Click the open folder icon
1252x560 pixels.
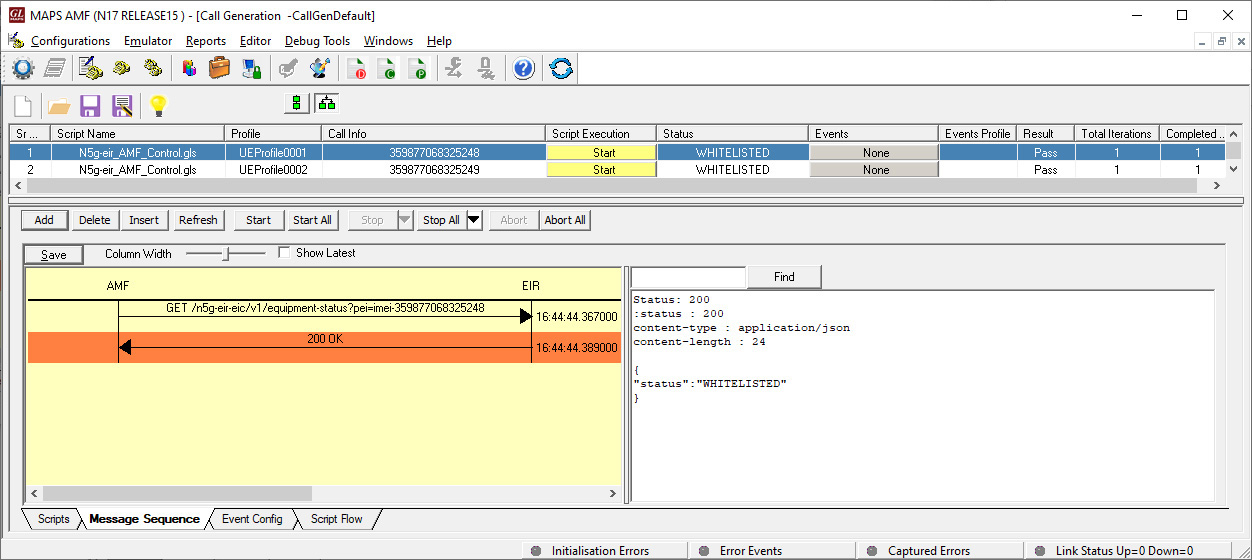(x=59, y=105)
